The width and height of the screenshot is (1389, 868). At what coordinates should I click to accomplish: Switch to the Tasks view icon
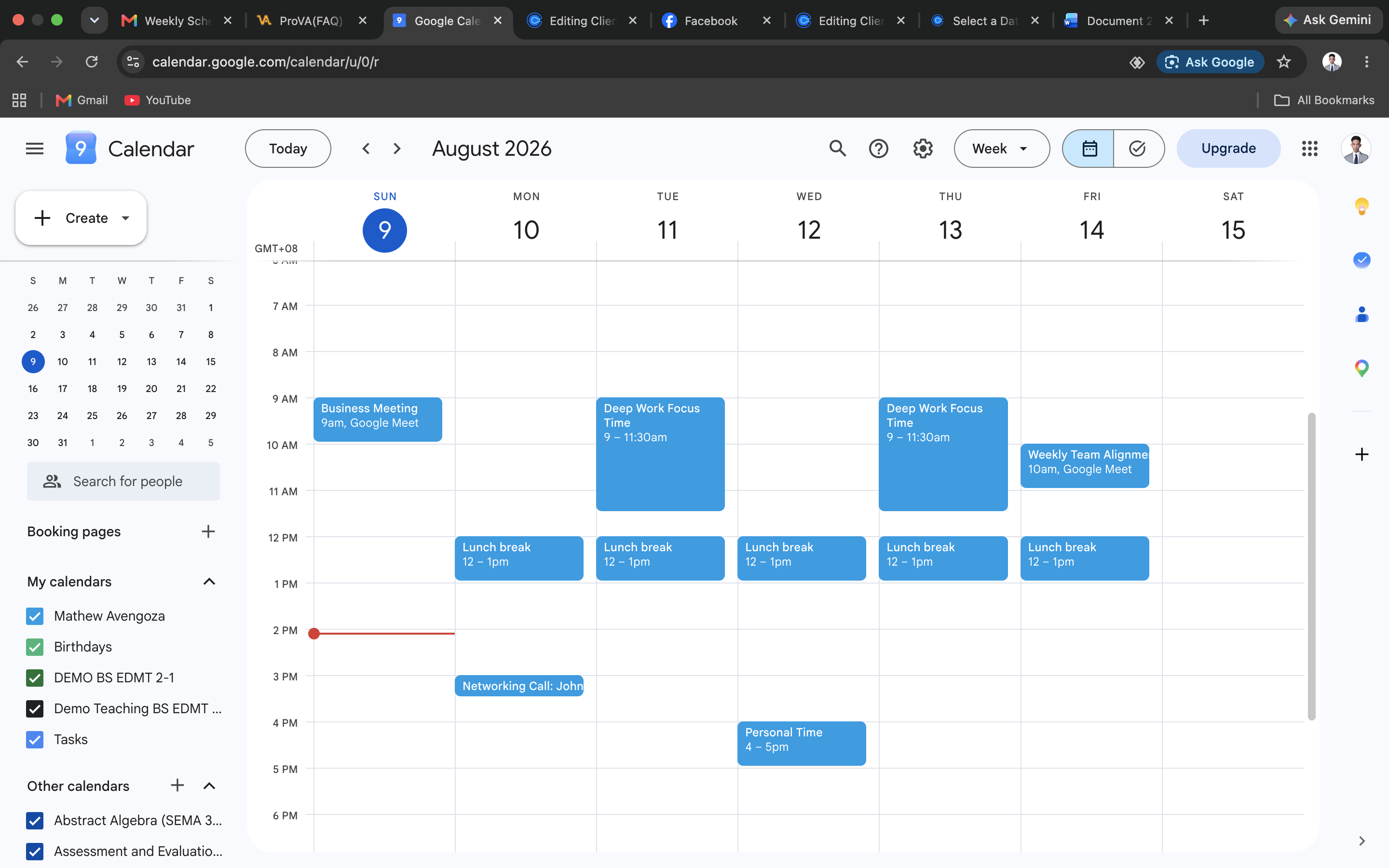[1138, 149]
